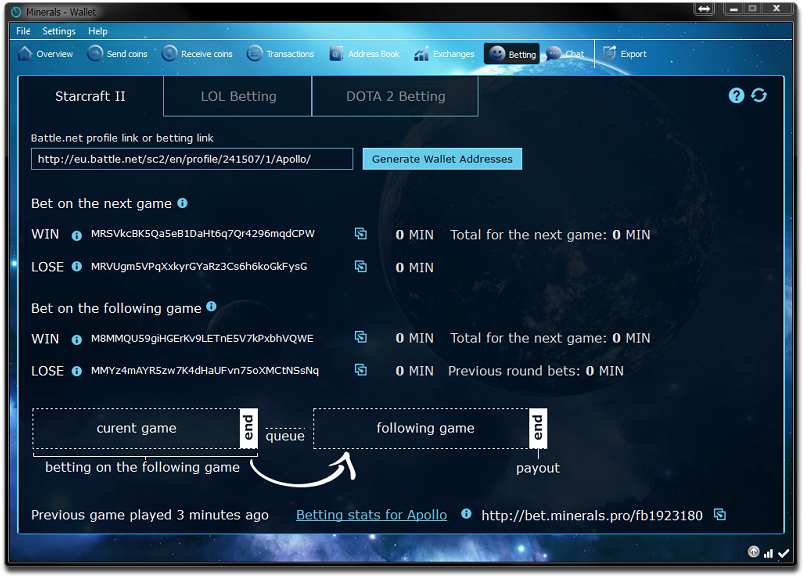Open the Settings menu
The image size is (803, 577).
pos(59,31)
